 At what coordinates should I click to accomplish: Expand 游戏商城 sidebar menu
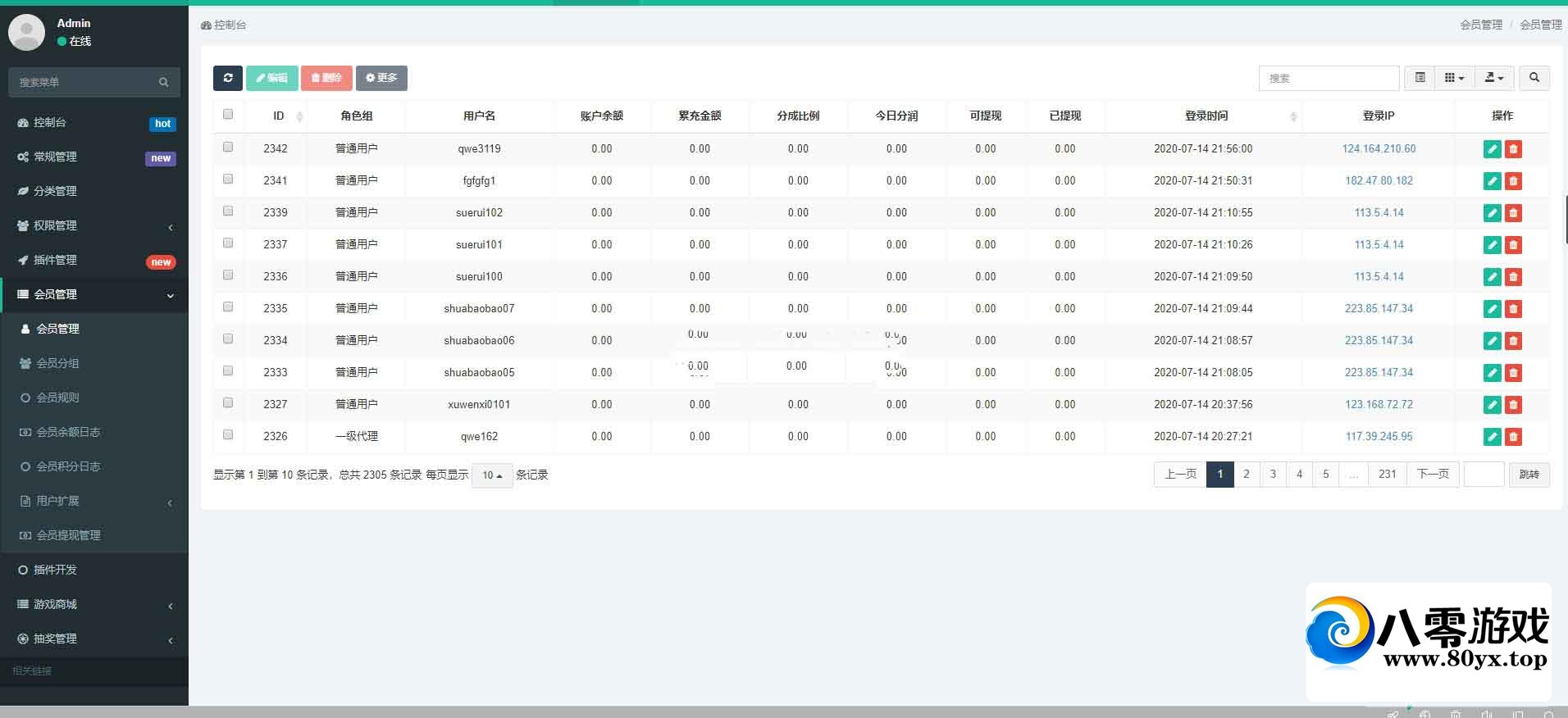pos(94,604)
